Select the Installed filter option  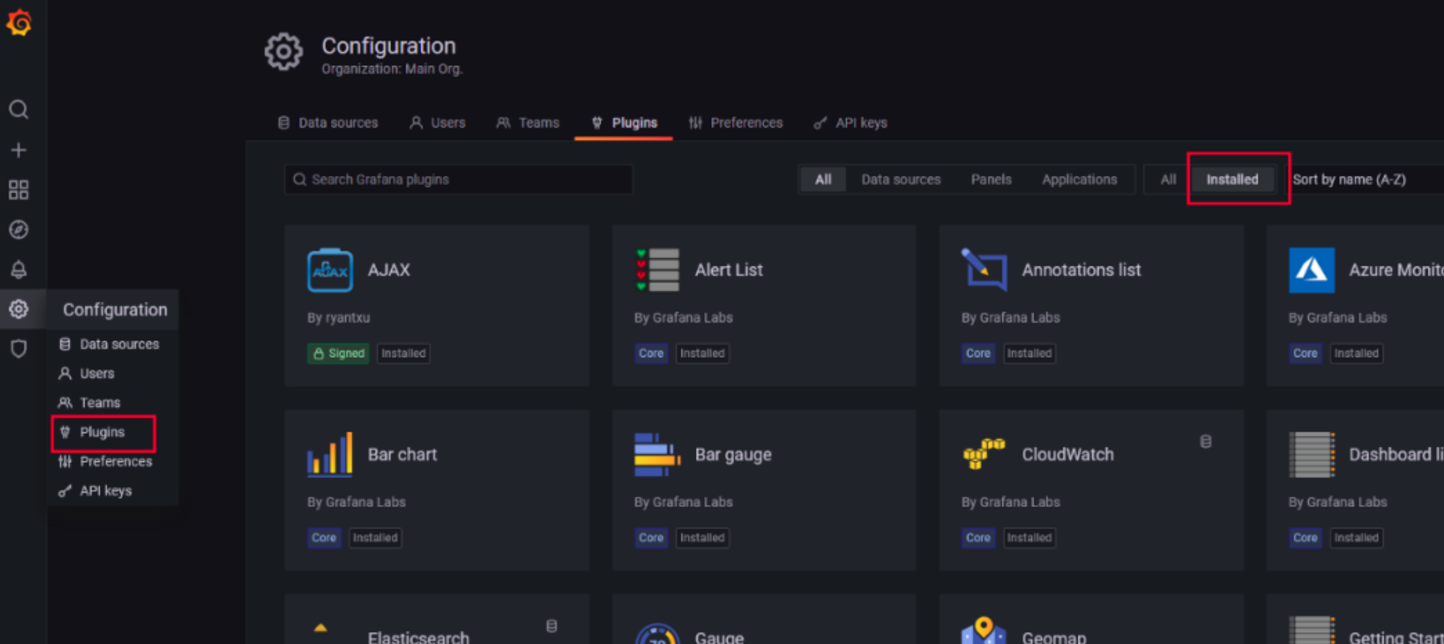(x=1232, y=180)
